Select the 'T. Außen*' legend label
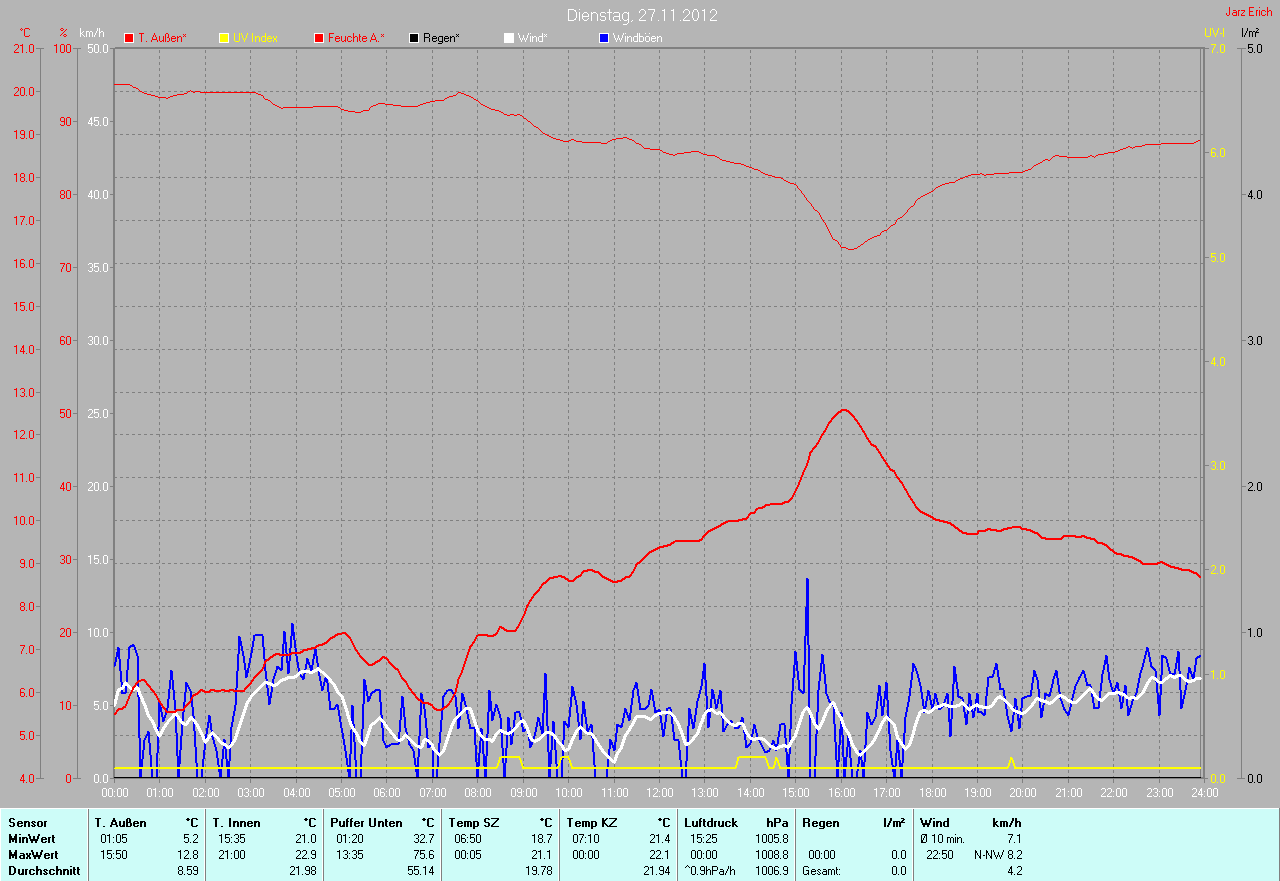1280x881 pixels. tap(162, 38)
